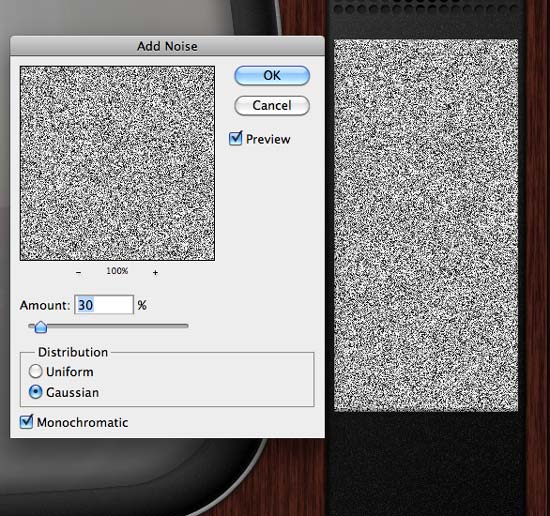Focus the Amount percentage input field
The height and width of the screenshot is (516, 550).
(x=104, y=304)
